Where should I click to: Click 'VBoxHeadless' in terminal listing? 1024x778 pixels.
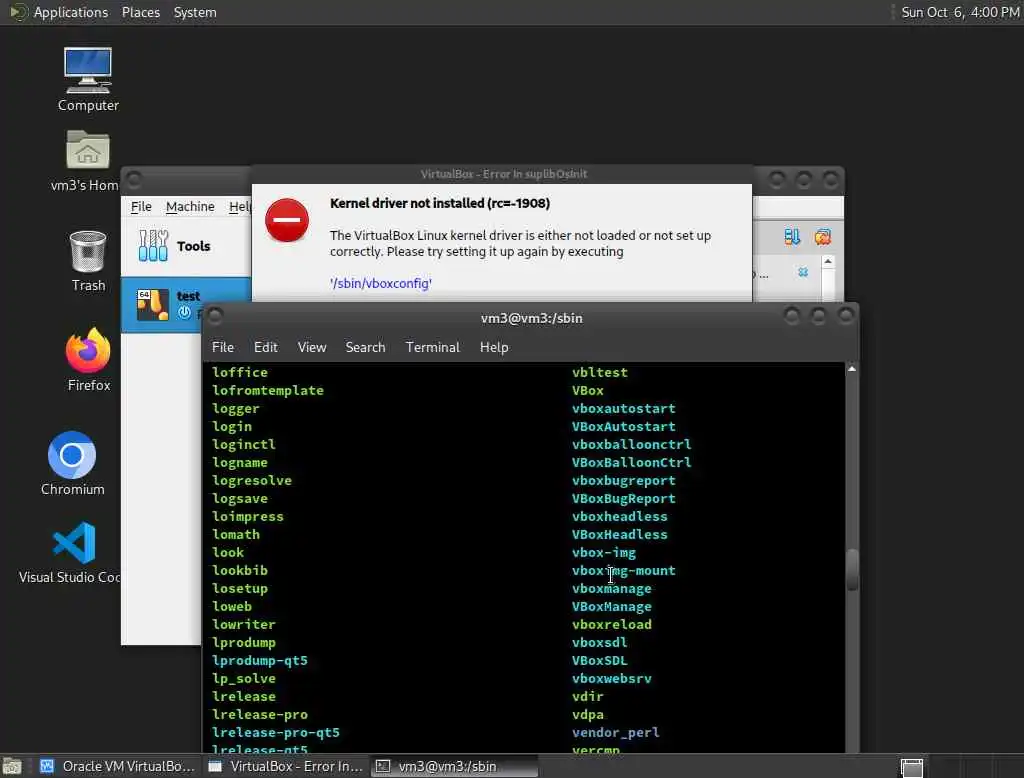(x=619, y=534)
